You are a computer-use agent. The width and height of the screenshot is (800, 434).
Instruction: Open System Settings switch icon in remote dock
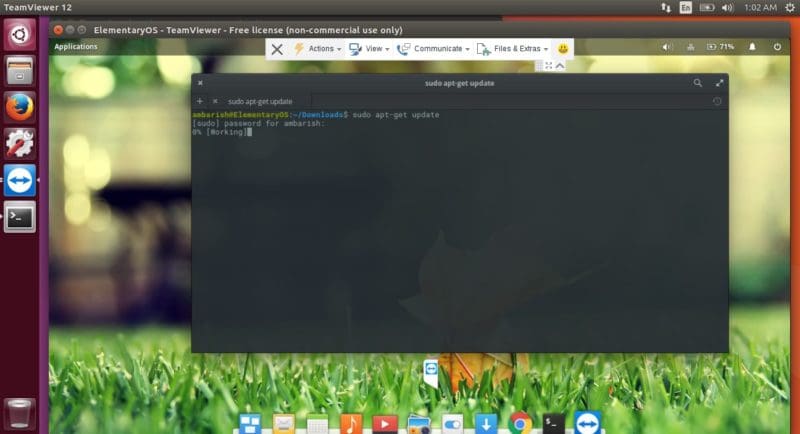pos(452,424)
